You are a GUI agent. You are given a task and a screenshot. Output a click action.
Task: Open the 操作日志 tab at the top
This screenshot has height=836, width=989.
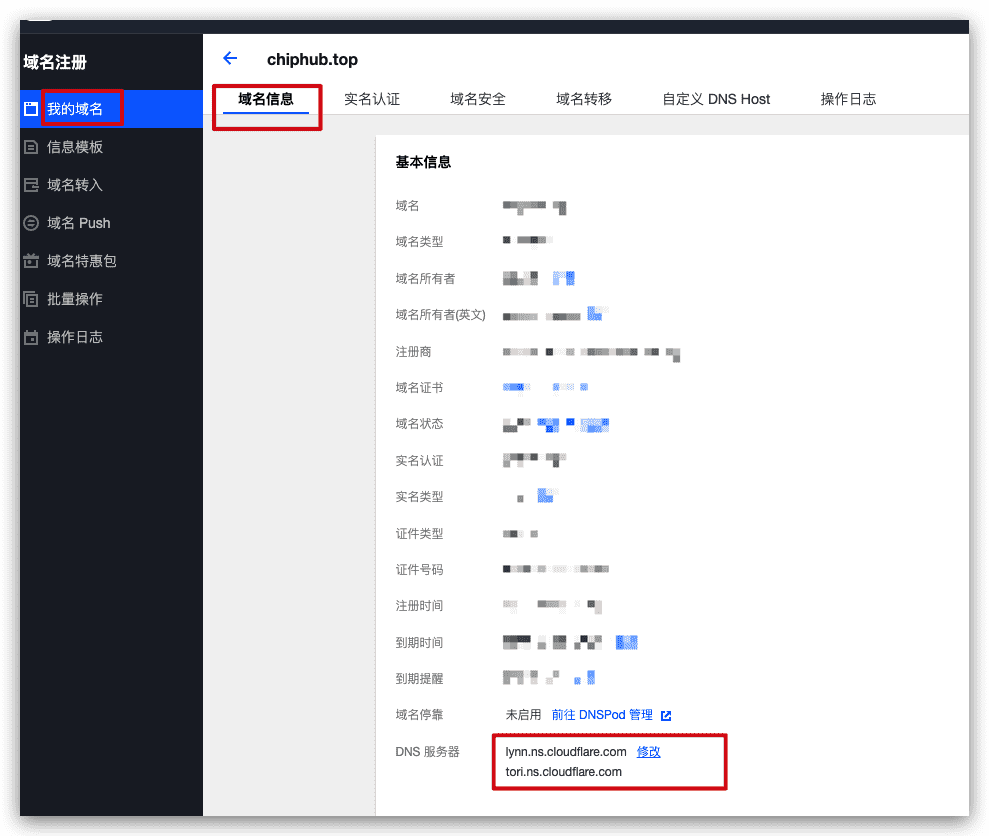(848, 99)
